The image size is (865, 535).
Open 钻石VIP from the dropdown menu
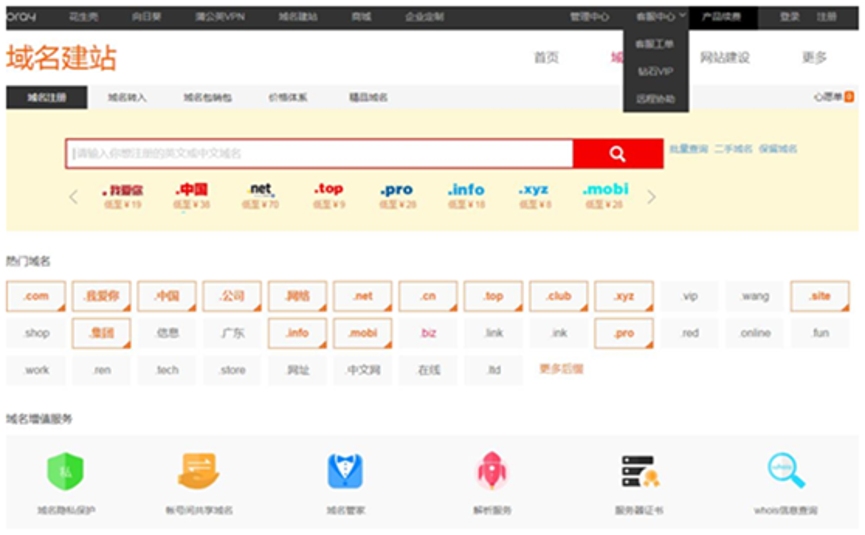[x=655, y=71]
